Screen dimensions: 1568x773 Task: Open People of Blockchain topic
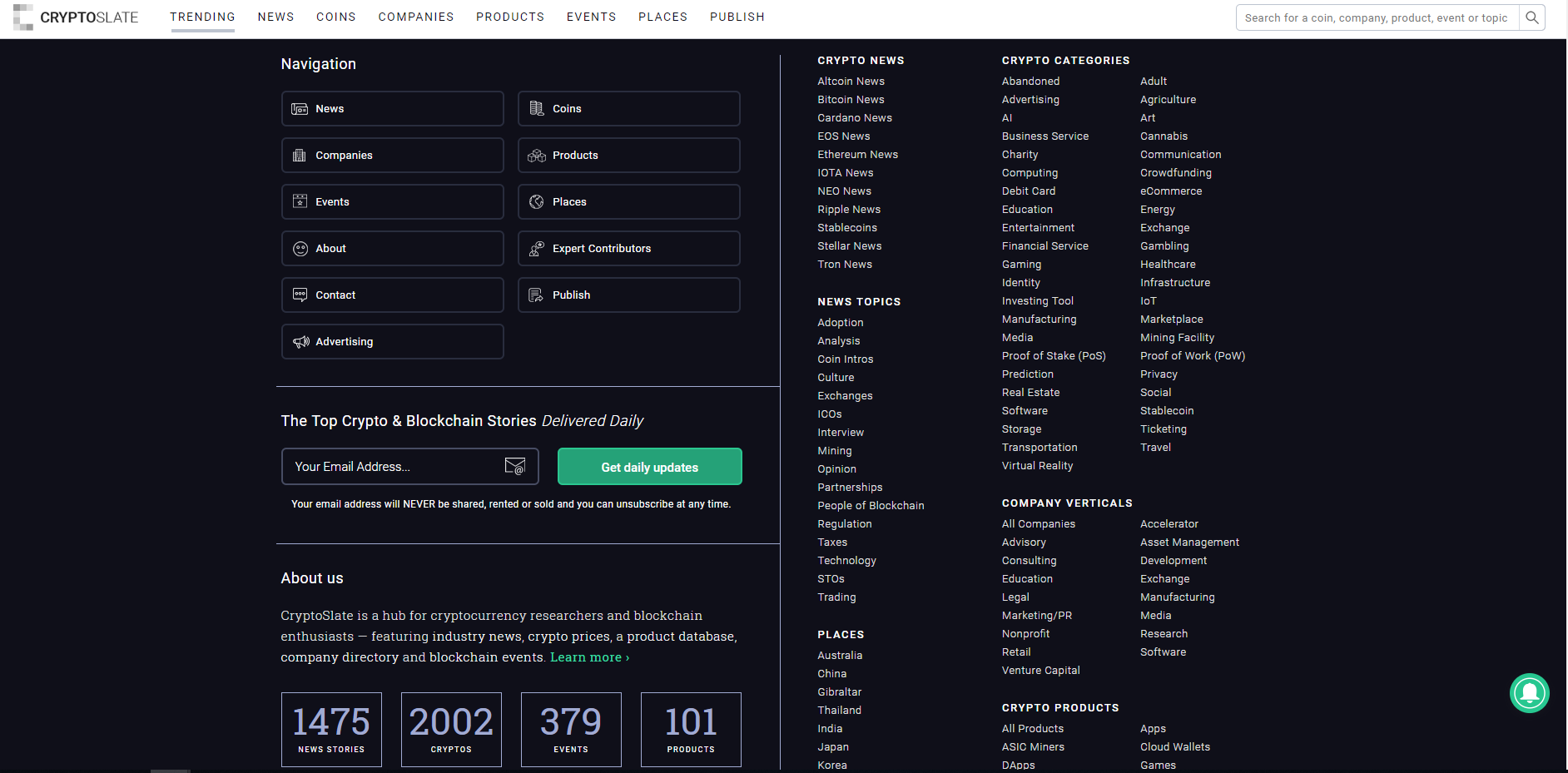click(871, 506)
